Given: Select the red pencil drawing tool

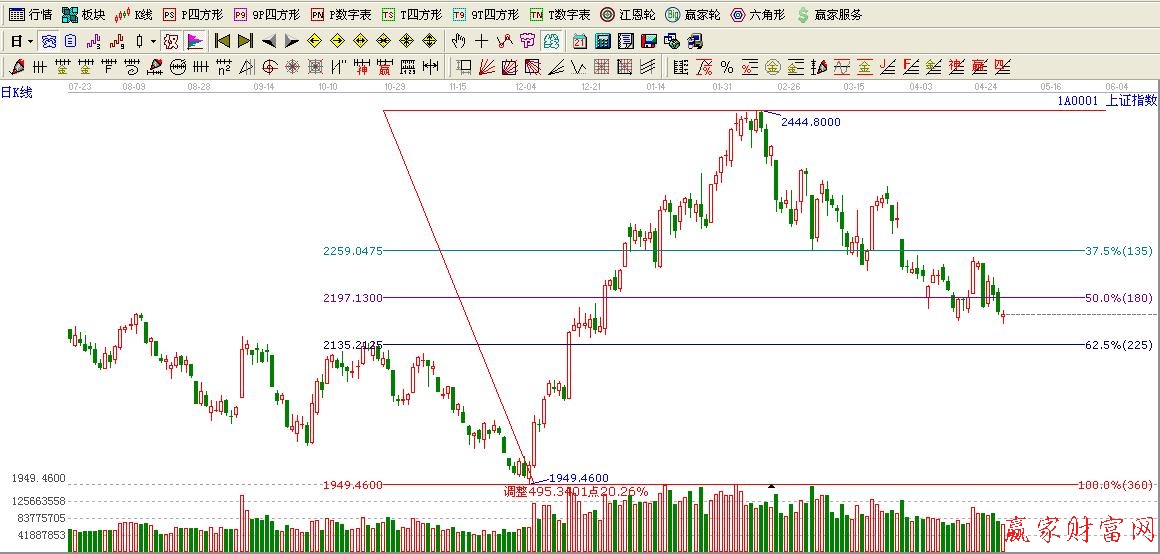Looking at the screenshot, I should tap(17, 67).
